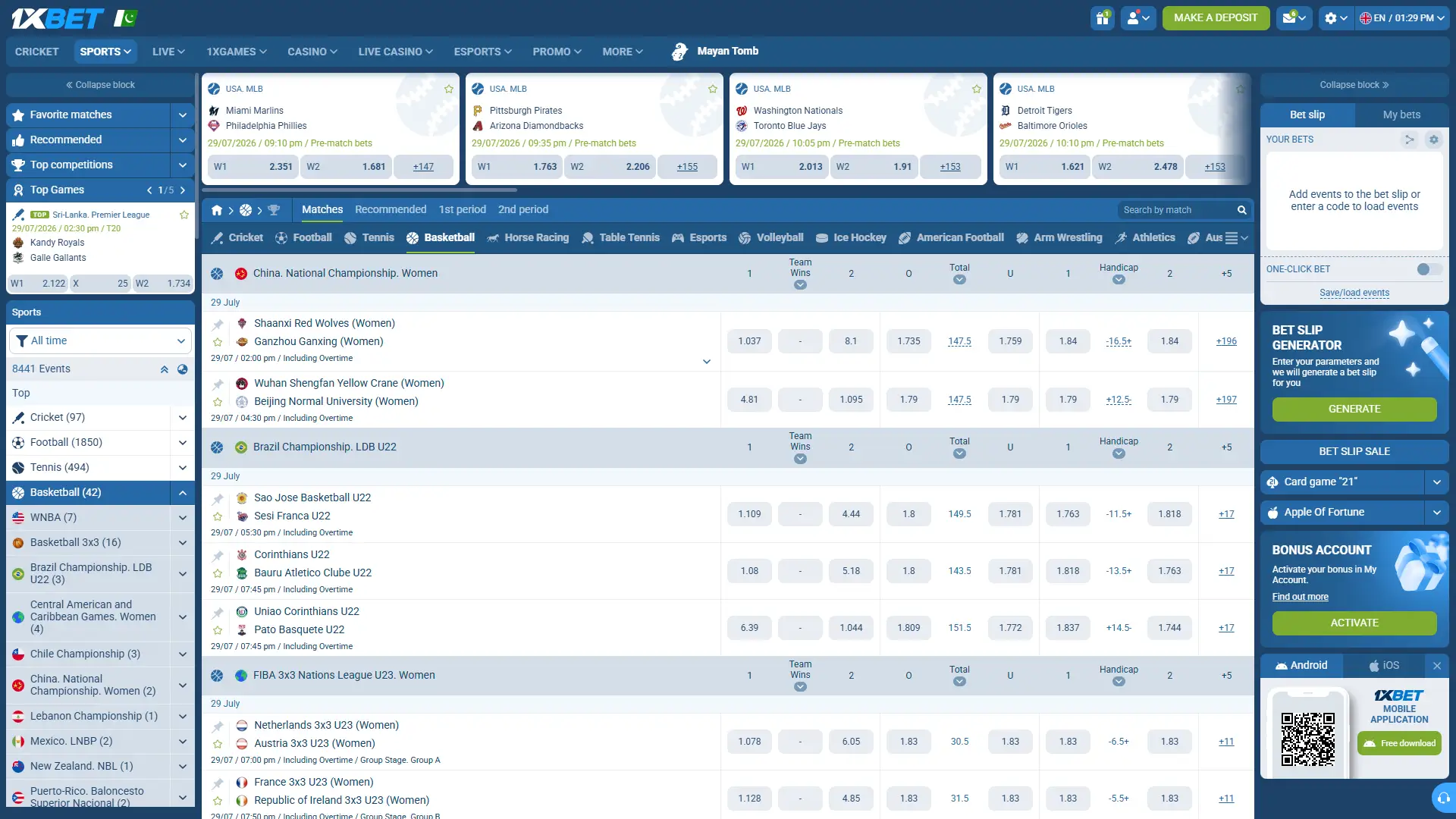Screen dimensions: 1456x819
Task: Favorite the Ganzhou Ganxing match star
Action: point(218,343)
